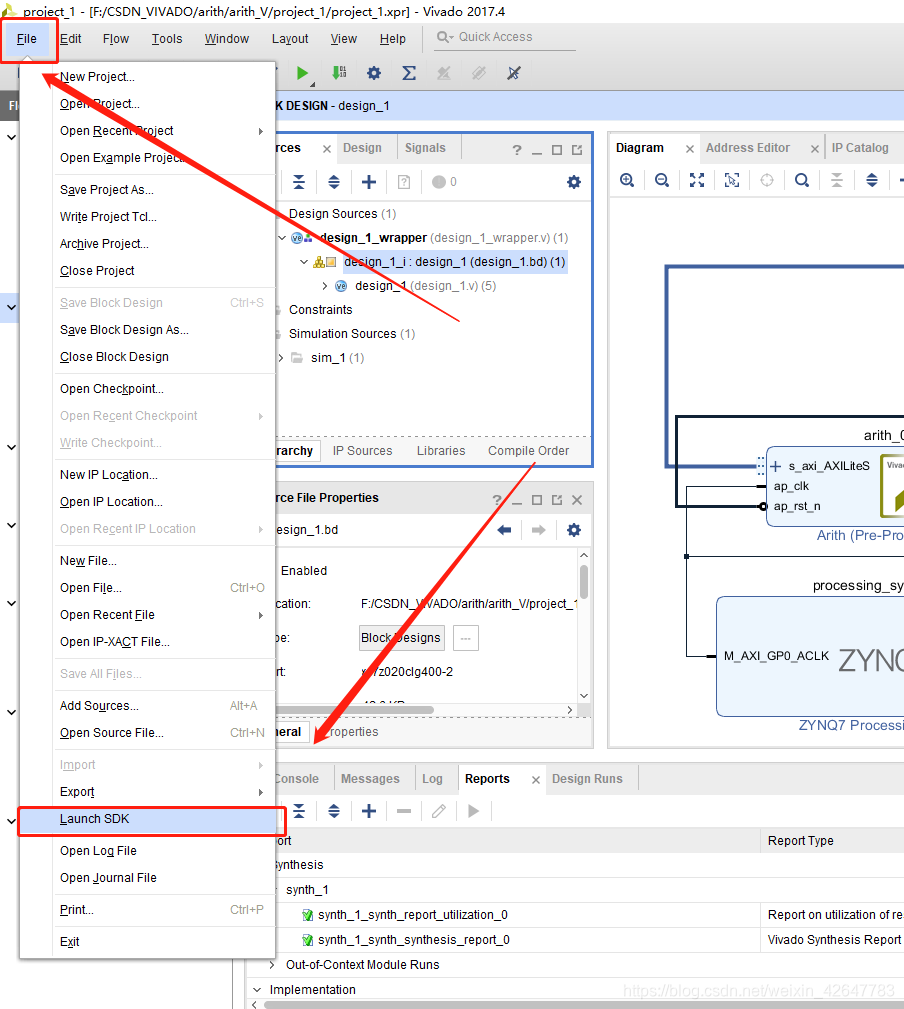Expand sim_1 folder node

(281, 358)
